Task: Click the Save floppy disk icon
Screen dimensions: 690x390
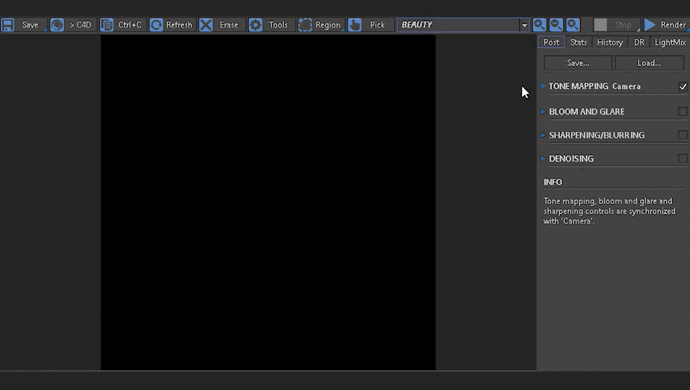Action: [7, 25]
